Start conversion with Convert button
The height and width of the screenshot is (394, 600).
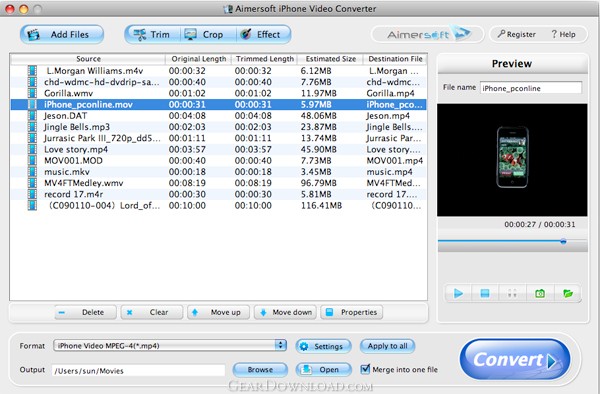tap(515, 359)
